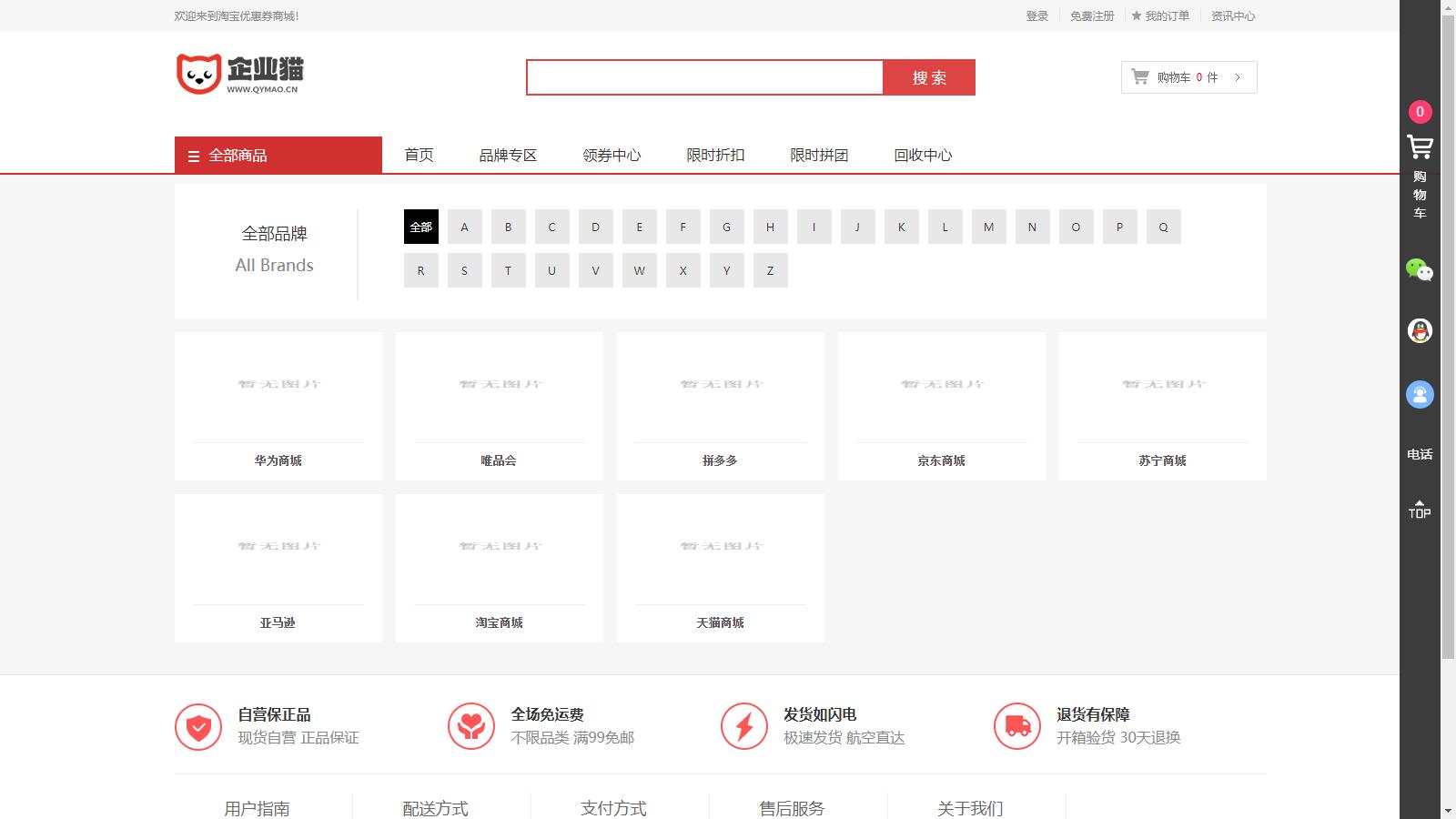This screenshot has height=819, width=1456.
Task: Open the sidebar shopping cart icon
Action: coord(1420,147)
